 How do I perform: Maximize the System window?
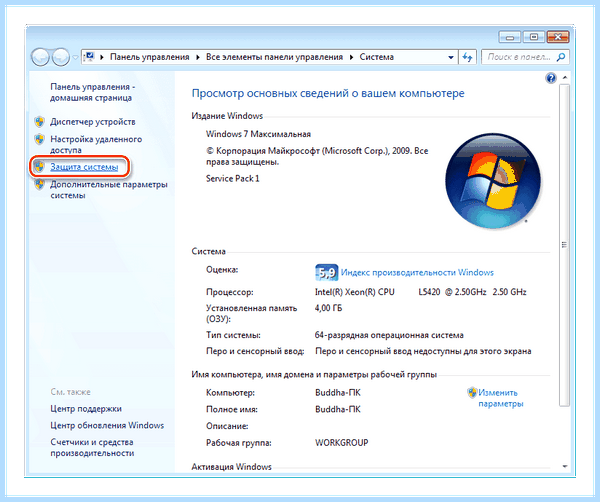point(534,37)
